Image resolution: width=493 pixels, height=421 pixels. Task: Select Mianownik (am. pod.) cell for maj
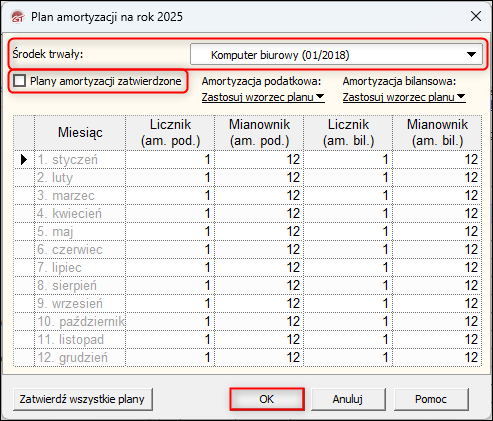tap(259, 232)
